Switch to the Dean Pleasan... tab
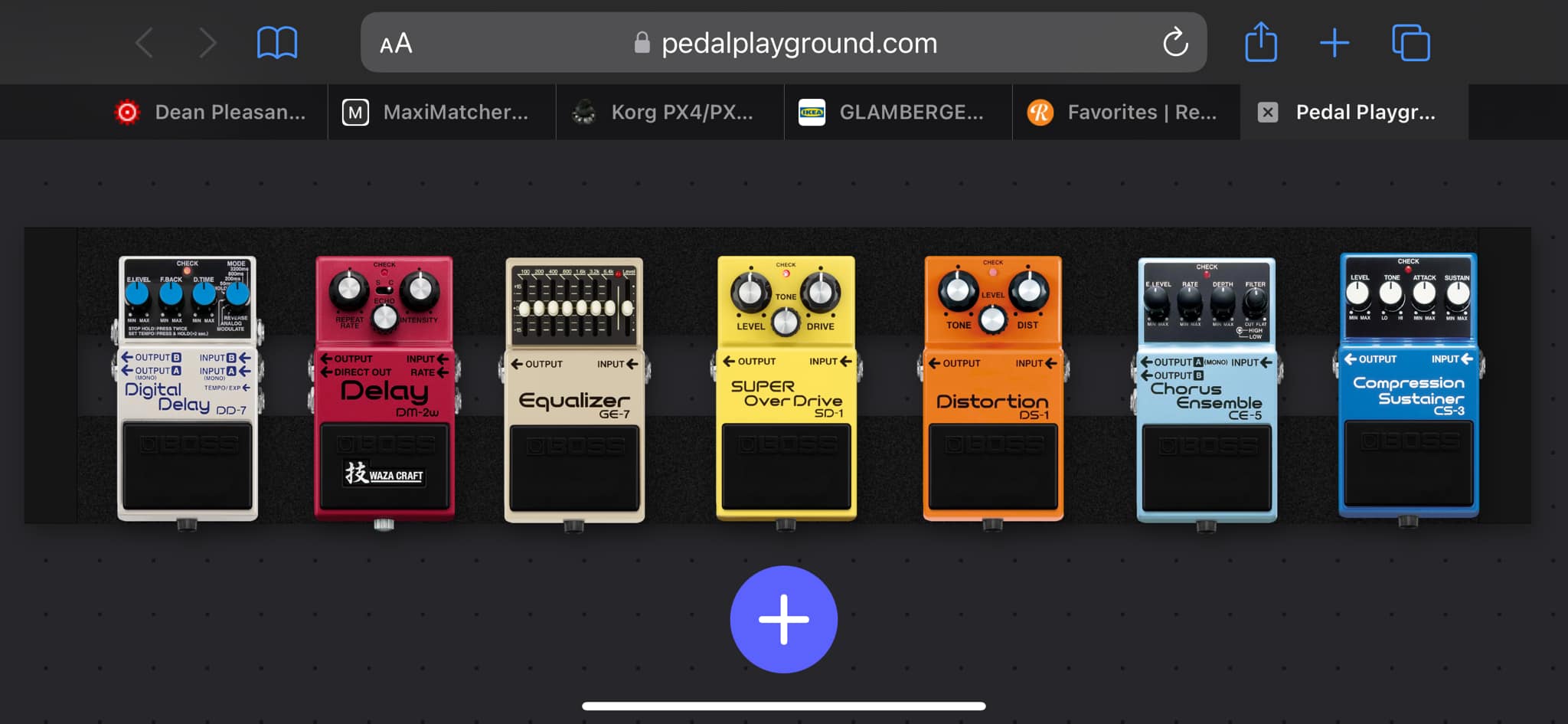This screenshot has width=1568, height=724. click(x=214, y=113)
